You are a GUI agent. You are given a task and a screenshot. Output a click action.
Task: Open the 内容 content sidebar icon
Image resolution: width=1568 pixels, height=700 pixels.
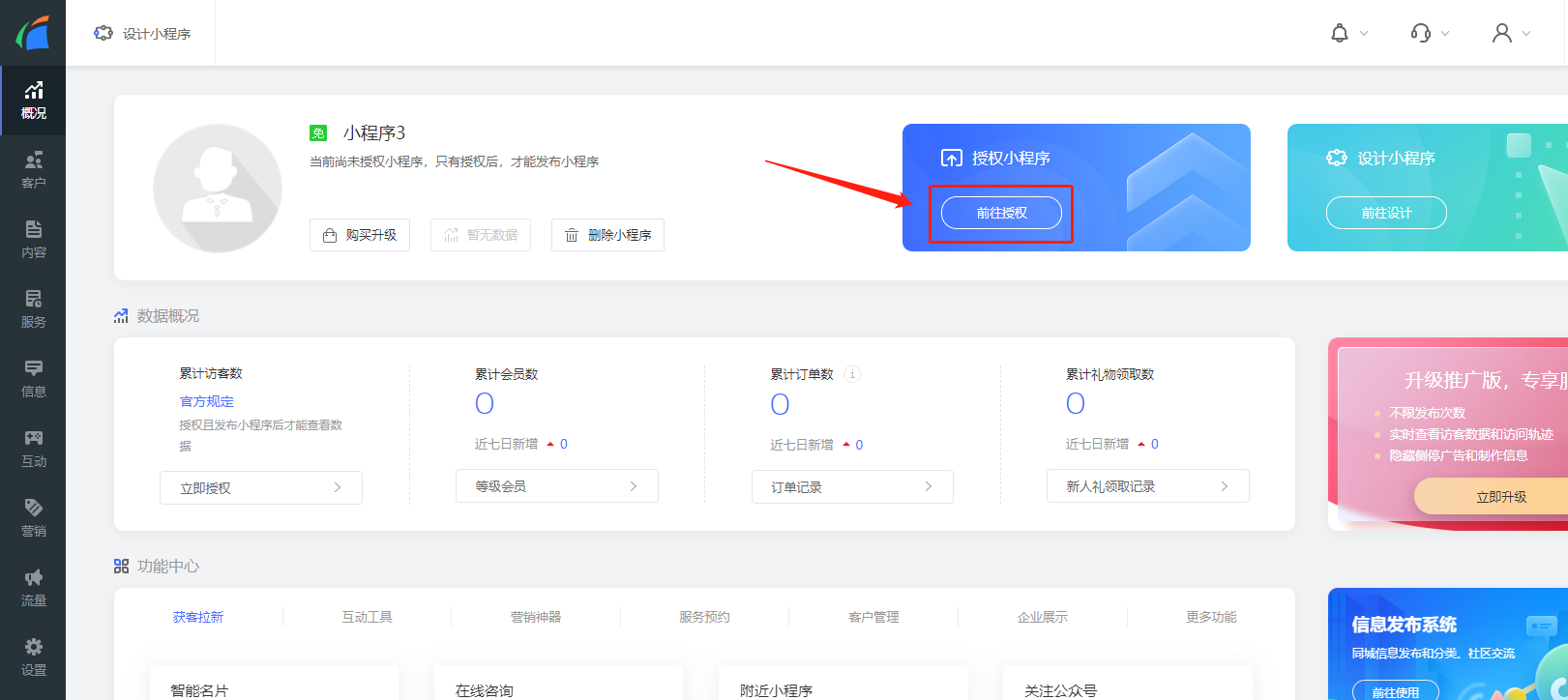(x=33, y=240)
